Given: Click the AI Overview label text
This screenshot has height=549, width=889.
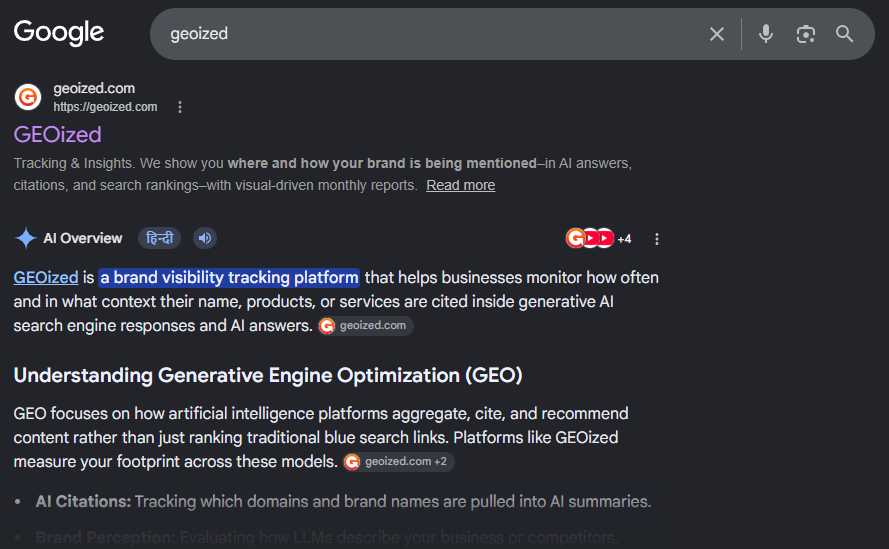Looking at the screenshot, I should [x=83, y=238].
